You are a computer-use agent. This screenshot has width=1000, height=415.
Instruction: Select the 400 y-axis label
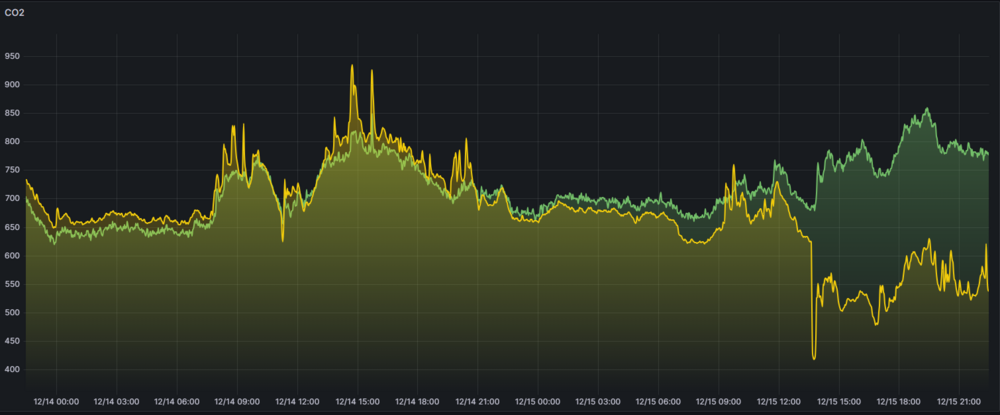[x=12, y=370]
